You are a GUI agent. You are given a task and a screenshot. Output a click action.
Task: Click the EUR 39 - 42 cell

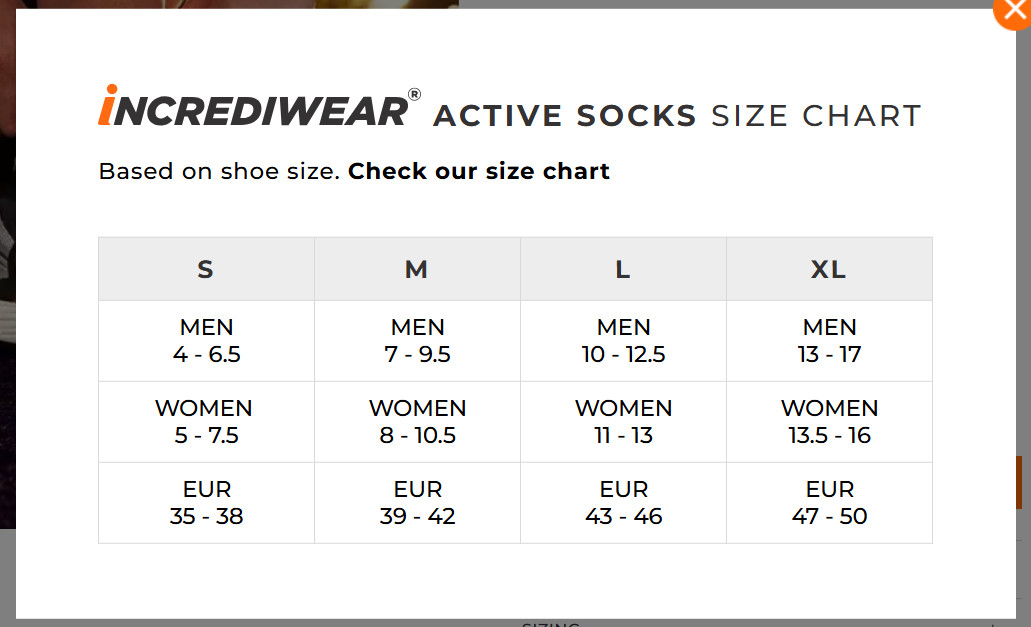(x=418, y=503)
